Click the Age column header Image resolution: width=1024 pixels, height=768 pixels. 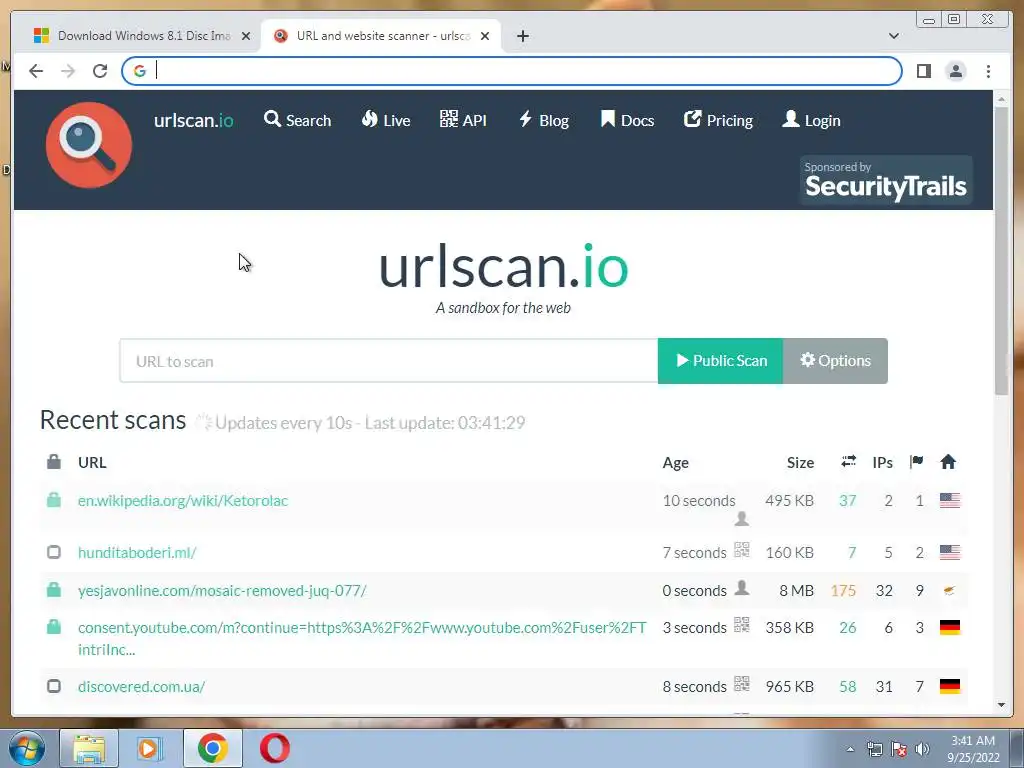click(x=675, y=462)
